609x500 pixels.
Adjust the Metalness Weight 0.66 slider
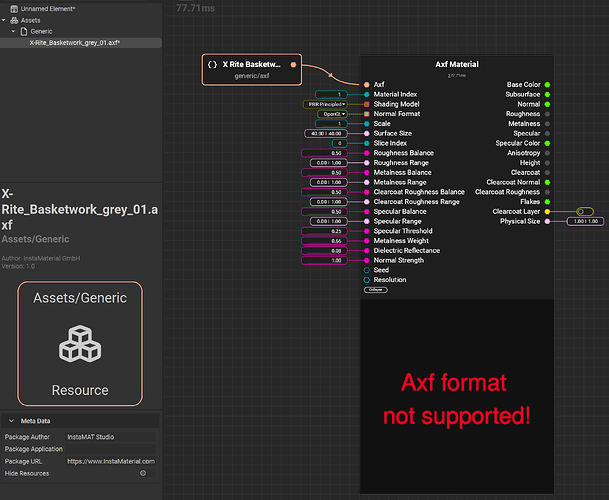324,241
